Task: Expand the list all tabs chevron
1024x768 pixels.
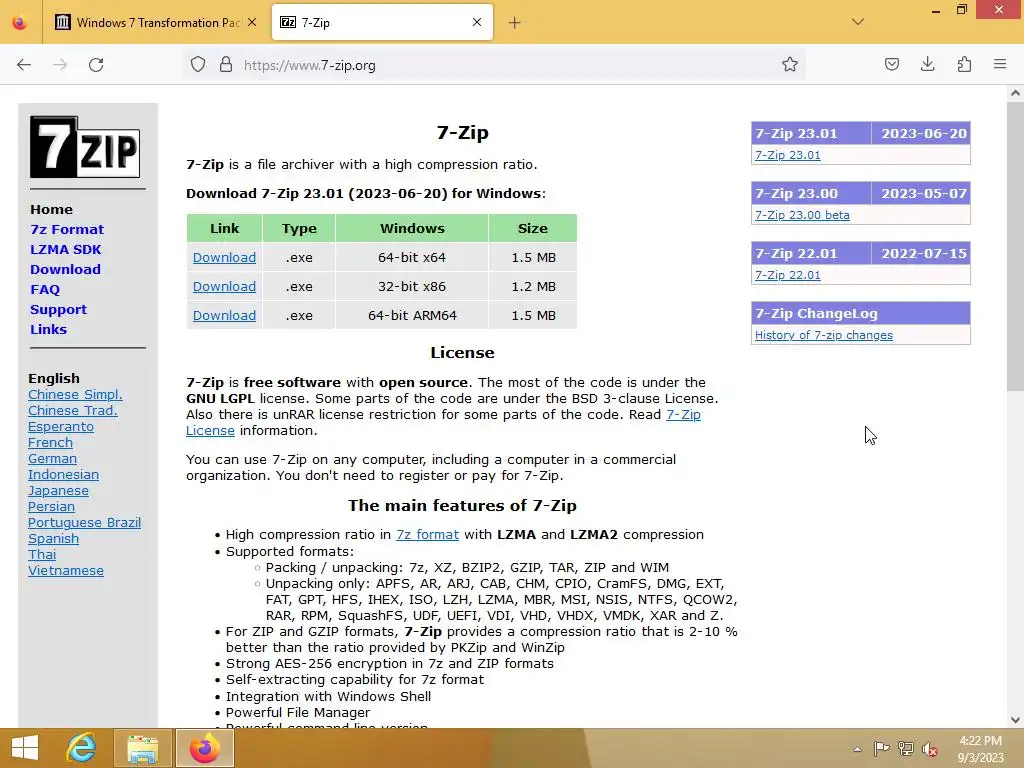Action: click(x=858, y=22)
